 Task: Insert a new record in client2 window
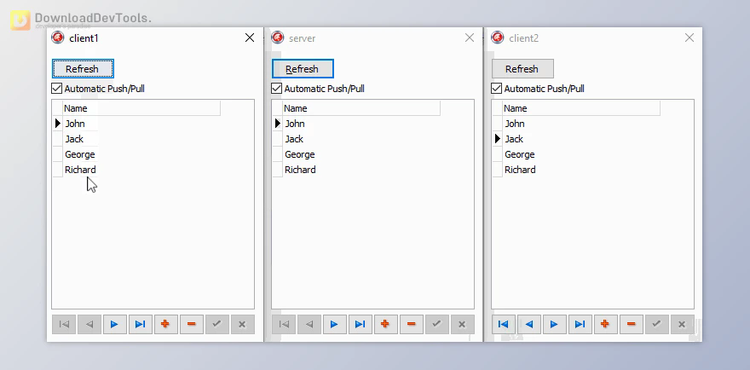click(606, 324)
